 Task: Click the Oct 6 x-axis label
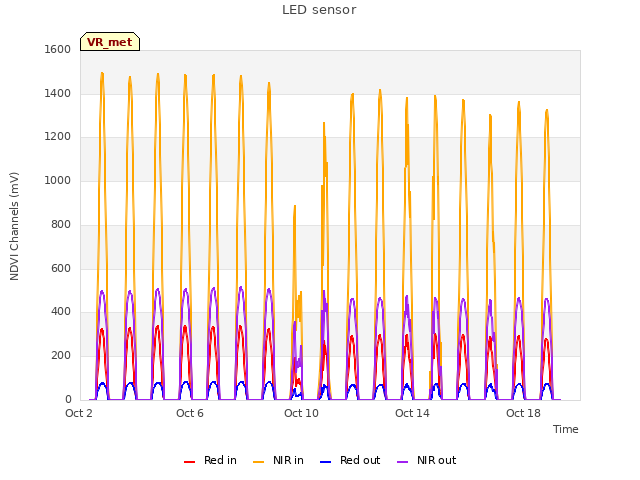pyautogui.click(x=190, y=413)
